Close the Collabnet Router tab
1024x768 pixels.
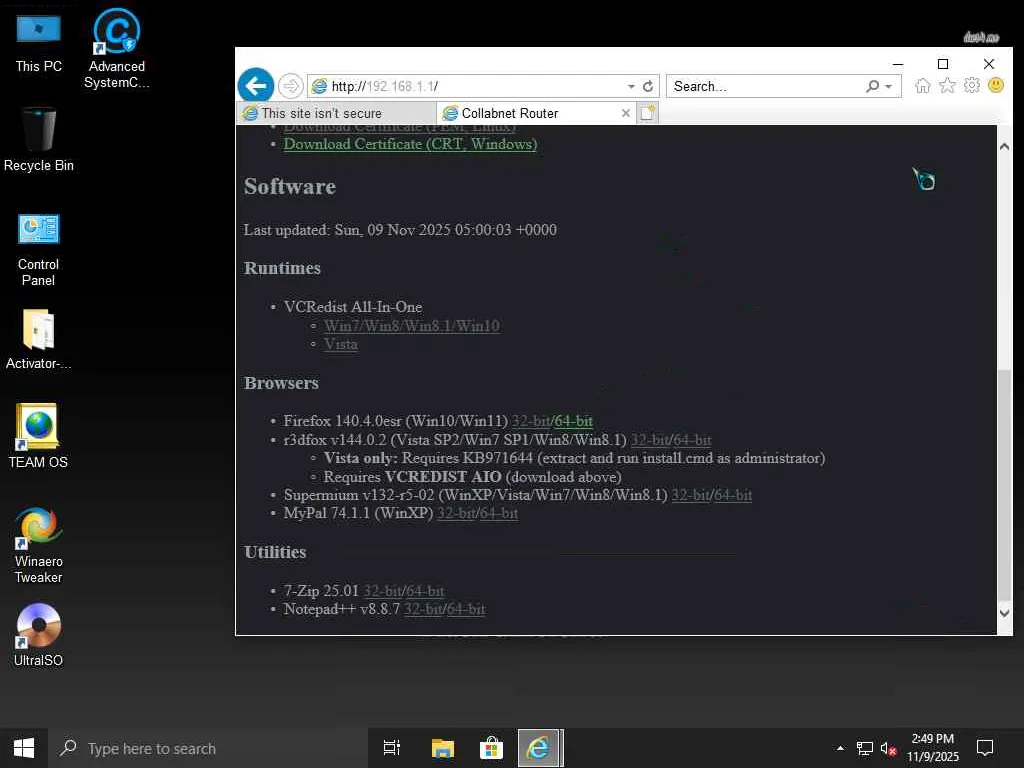(626, 113)
